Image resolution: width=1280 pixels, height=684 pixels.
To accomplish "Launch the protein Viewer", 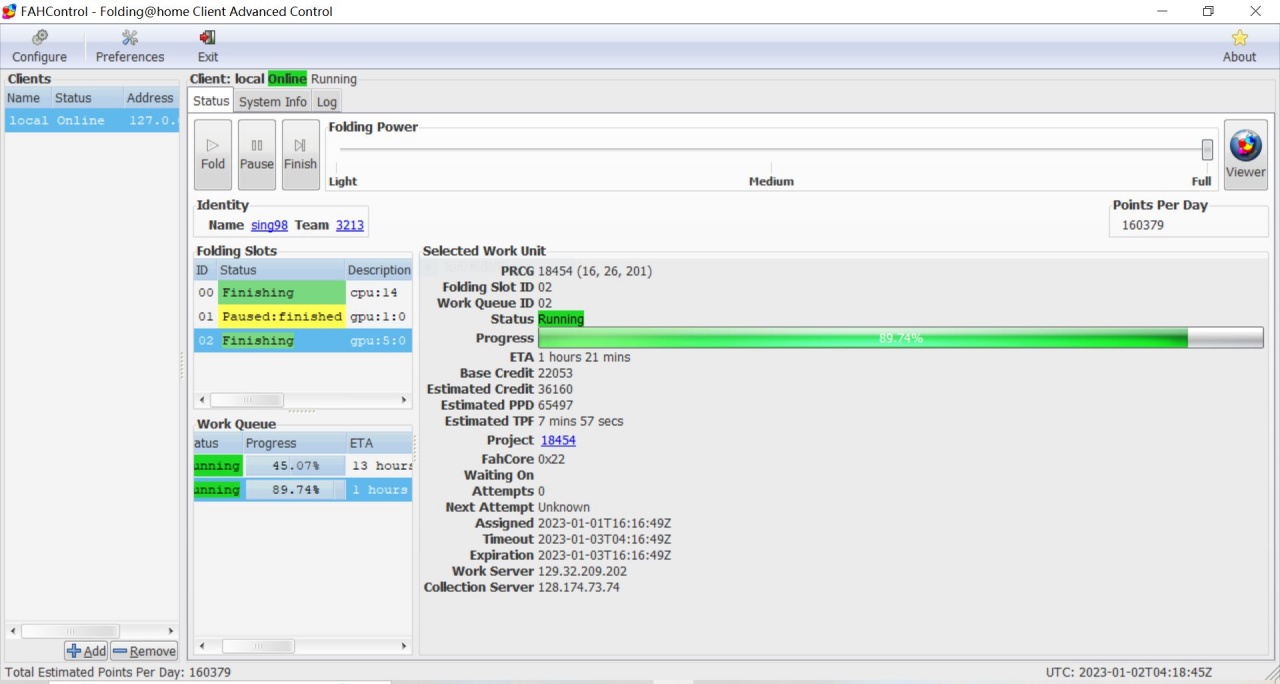I will click(1245, 155).
